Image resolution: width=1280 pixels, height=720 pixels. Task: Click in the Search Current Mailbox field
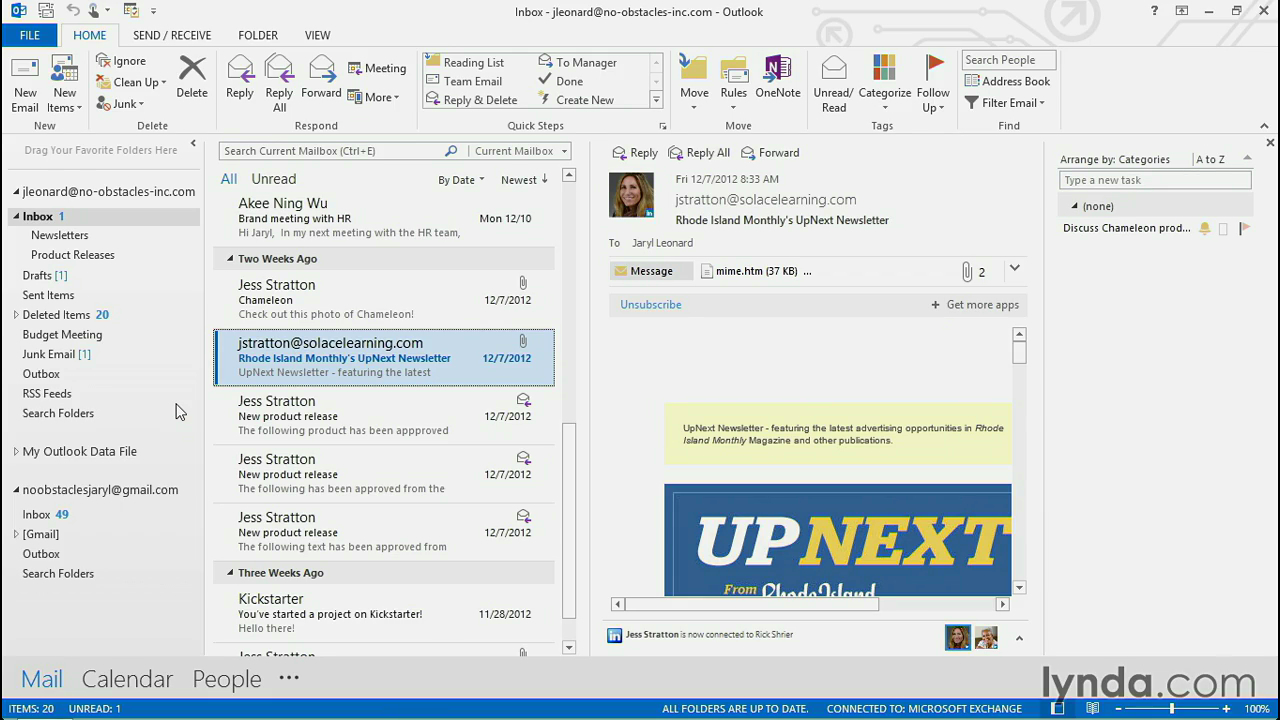(x=330, y=151)
